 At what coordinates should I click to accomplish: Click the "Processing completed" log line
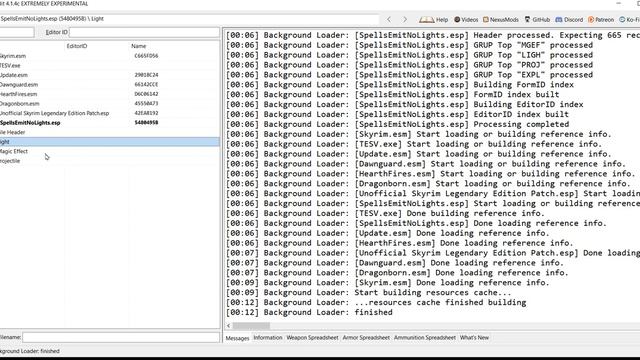pyautogui.click(x=397, y=124)
